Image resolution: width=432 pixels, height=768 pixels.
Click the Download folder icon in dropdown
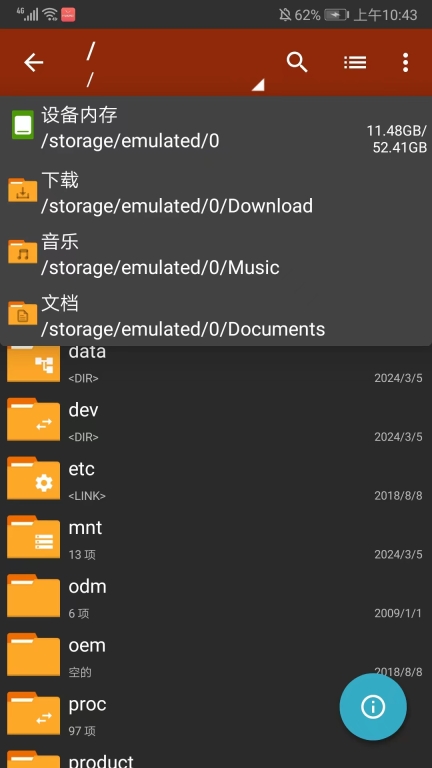coord(23,191)
